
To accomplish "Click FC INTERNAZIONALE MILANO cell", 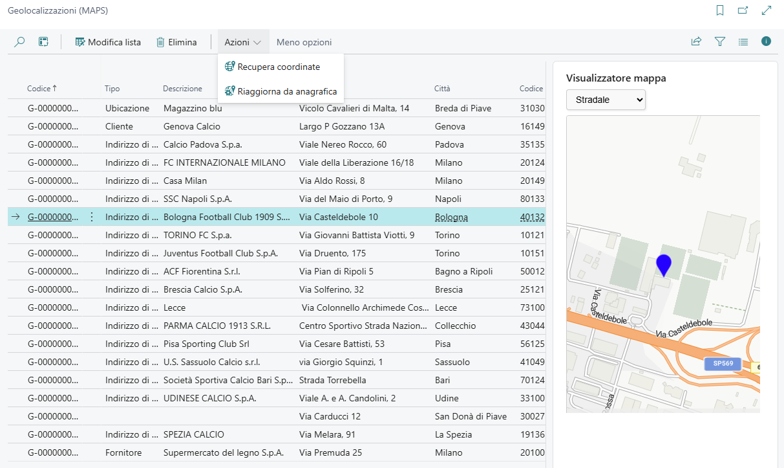I will click(224, 162).
